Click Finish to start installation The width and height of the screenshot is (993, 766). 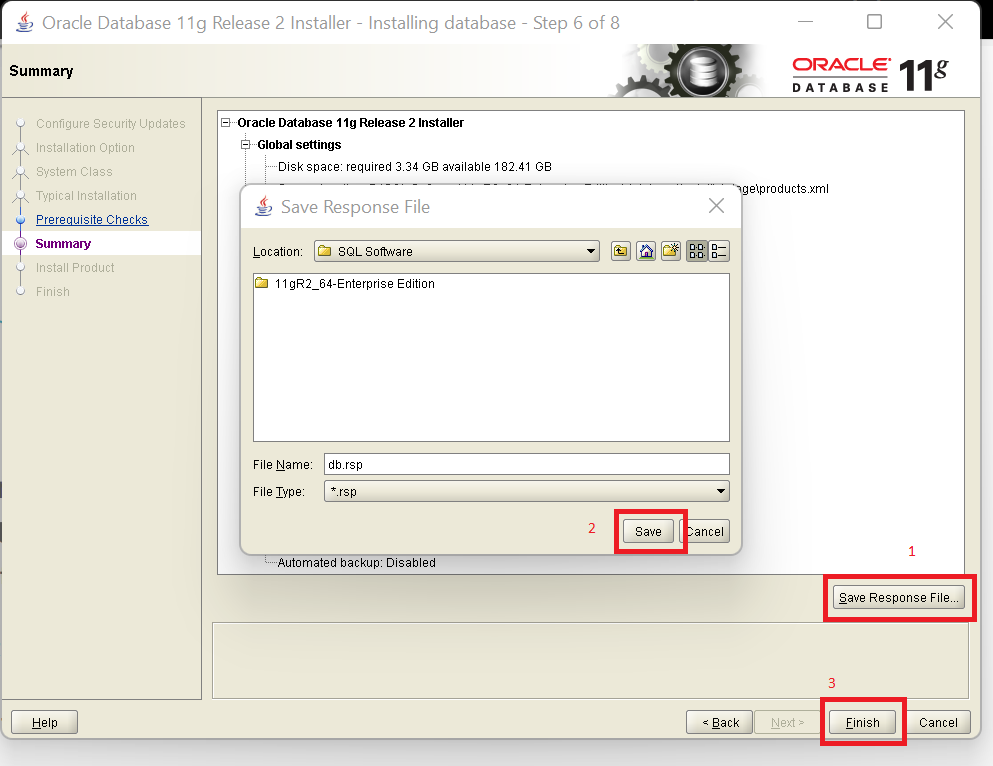(x=863, y=722)
